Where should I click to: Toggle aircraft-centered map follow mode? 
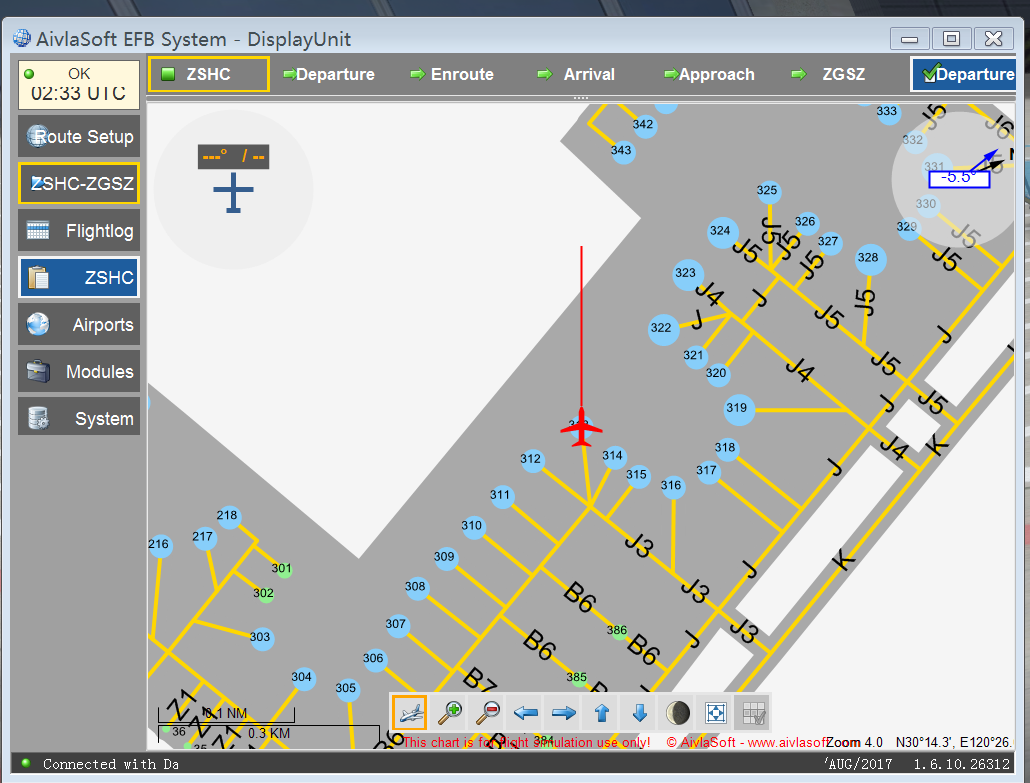click(x=409, y=713)
